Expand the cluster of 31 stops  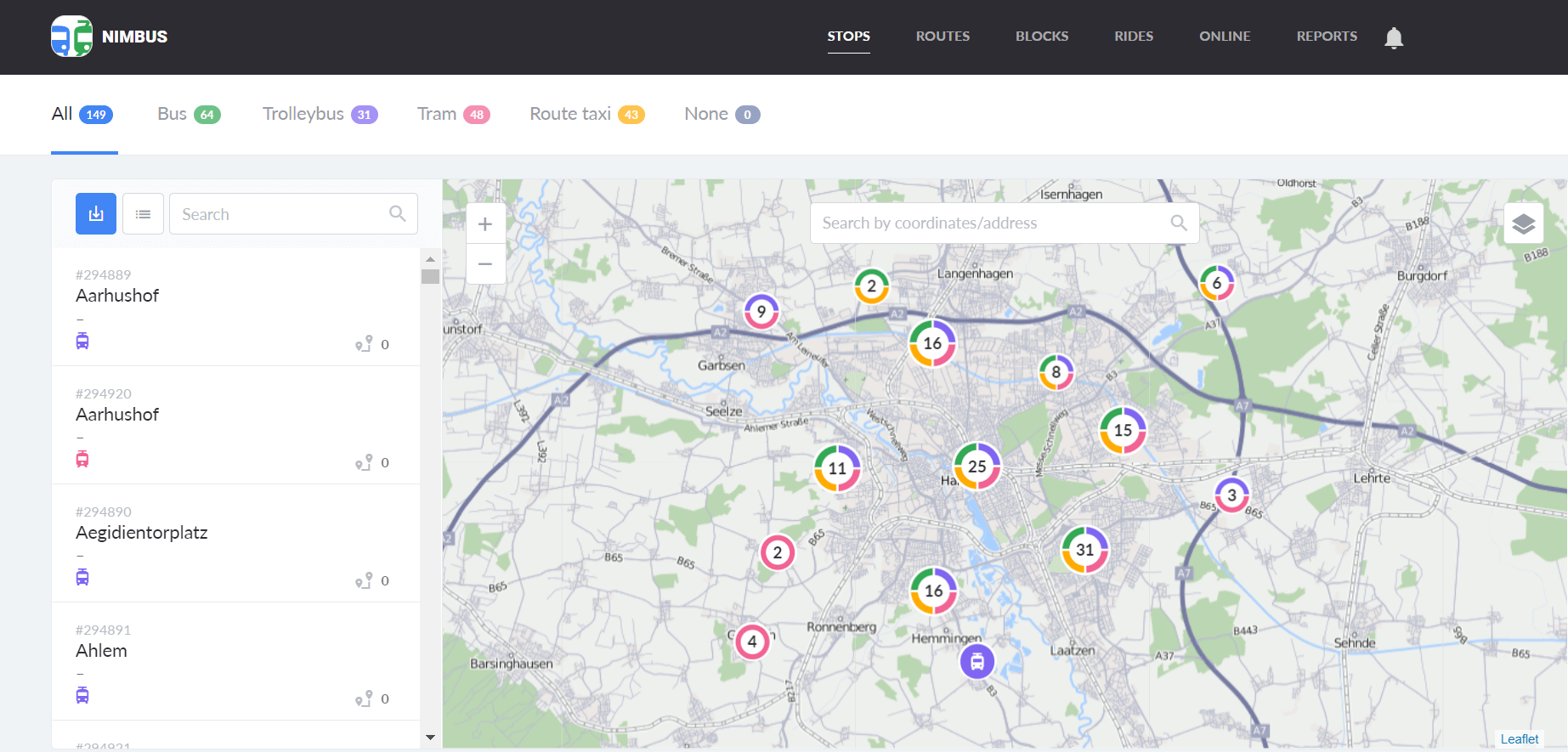pyautogui.click(x=1084, y=550)
